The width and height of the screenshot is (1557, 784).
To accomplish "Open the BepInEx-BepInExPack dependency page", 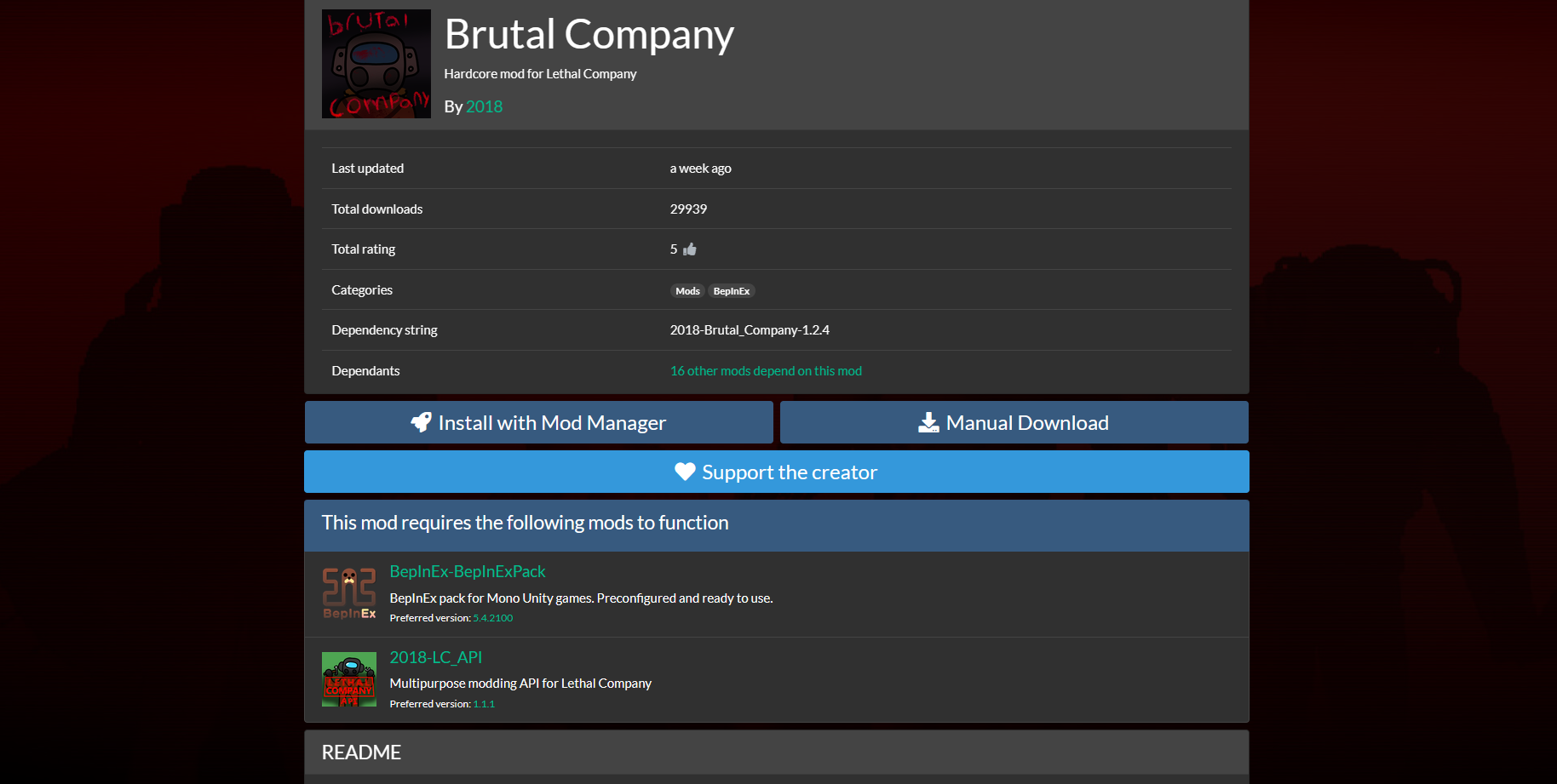I will pyautogui.click(x=467, y=571).
